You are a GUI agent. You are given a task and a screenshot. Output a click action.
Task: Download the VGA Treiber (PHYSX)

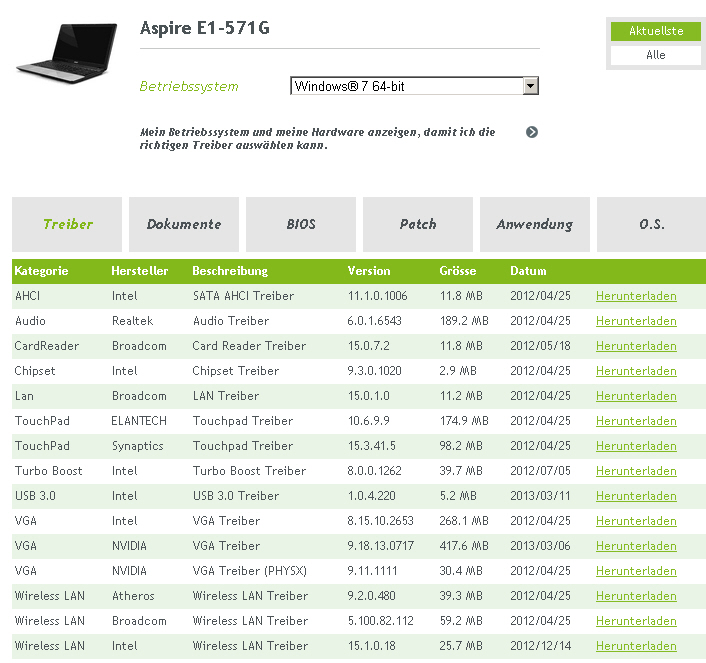coord(636,571)
